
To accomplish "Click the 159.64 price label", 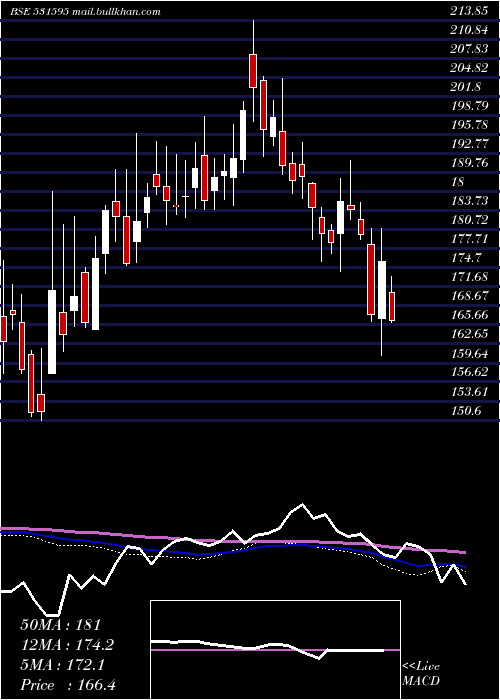I will click(x=469, y=354).
